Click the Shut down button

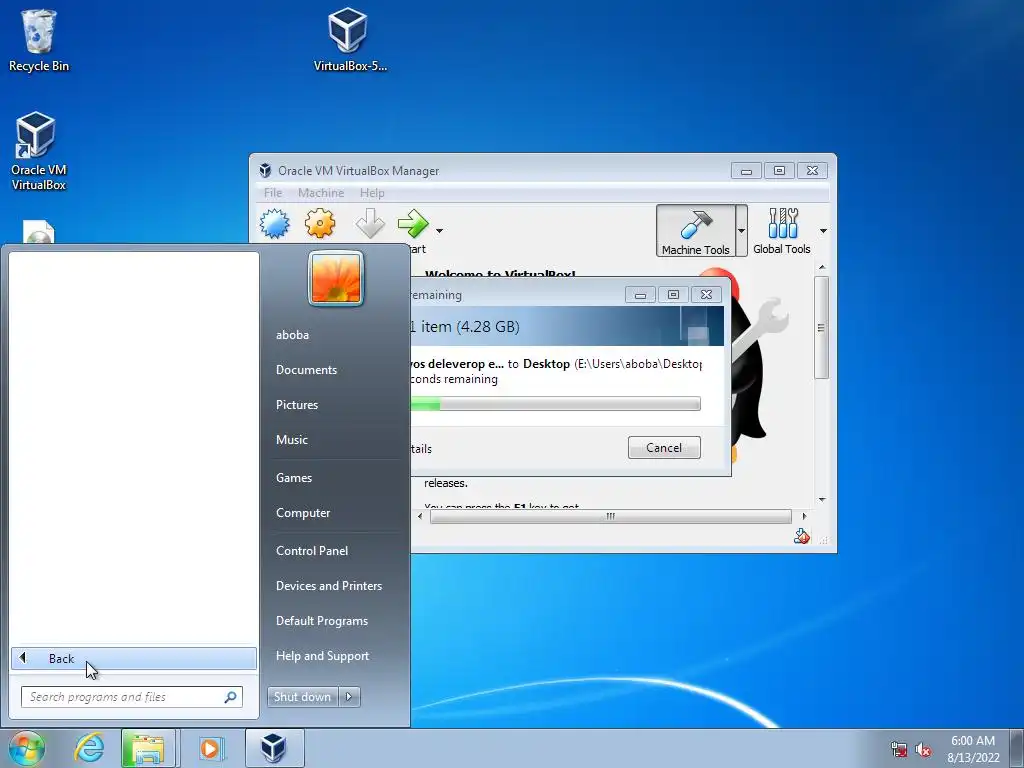point(302,697)
